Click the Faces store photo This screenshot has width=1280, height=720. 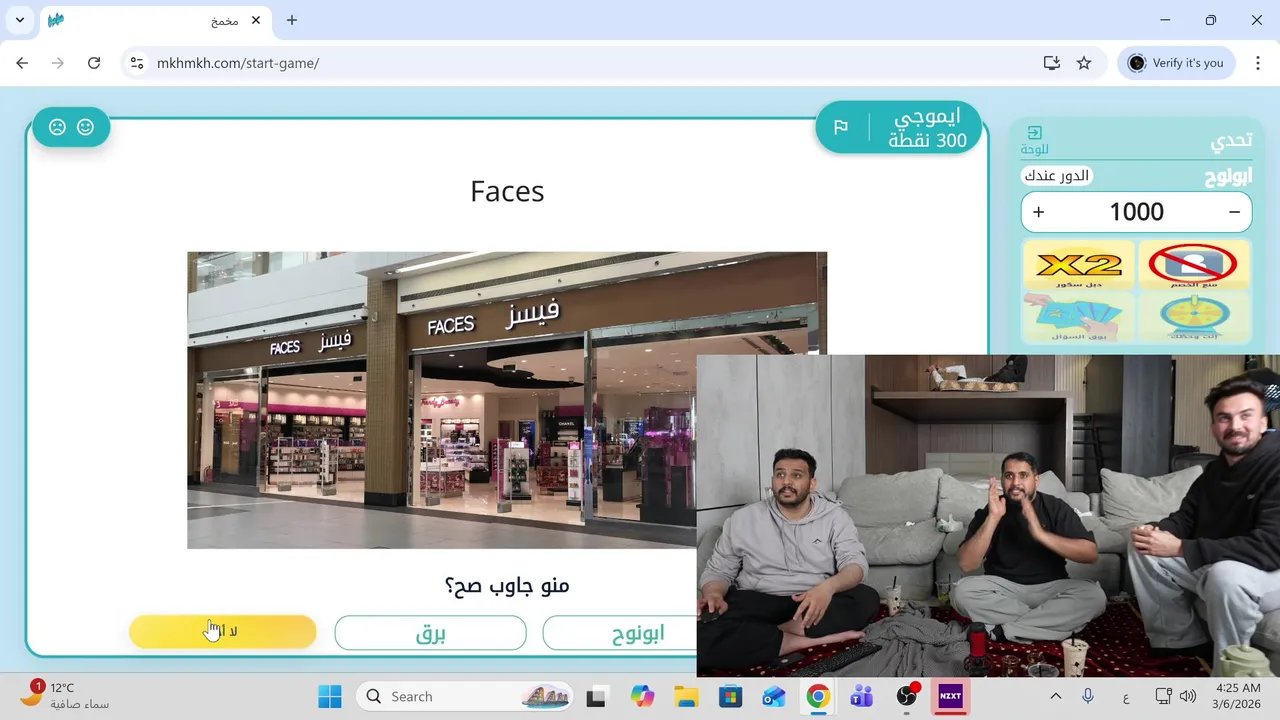[507, 400]
